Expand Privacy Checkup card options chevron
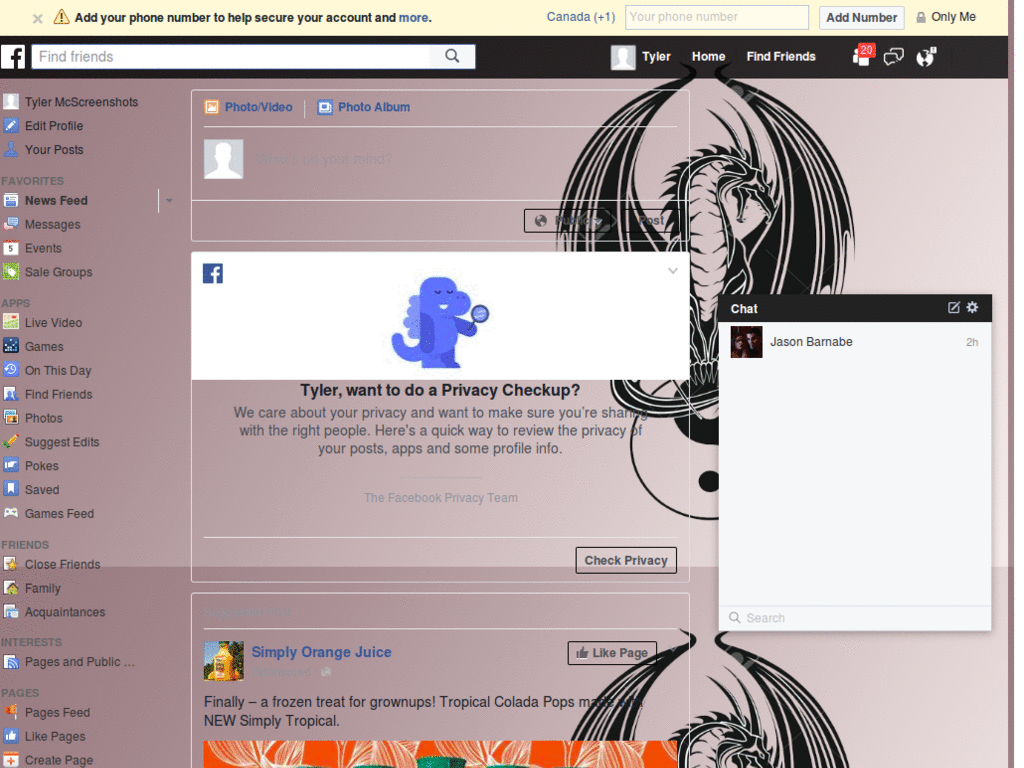The height and width of the screenshot is (768, 1024). pos(673,270)
